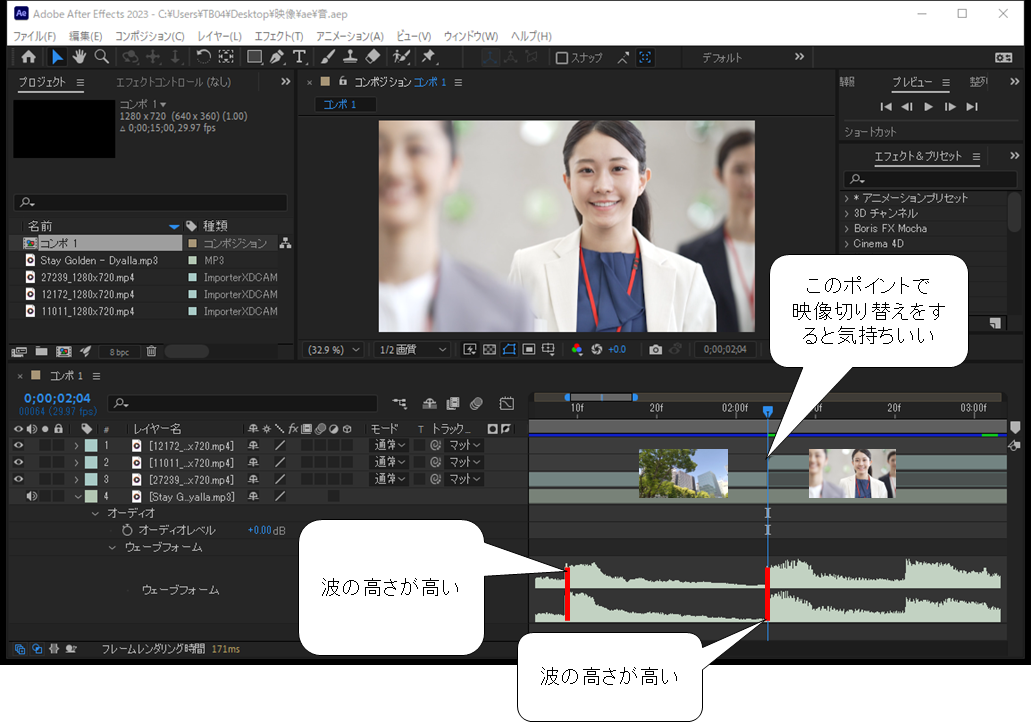Open layer 1 blending mode dropdown

[x=390, y=445]
